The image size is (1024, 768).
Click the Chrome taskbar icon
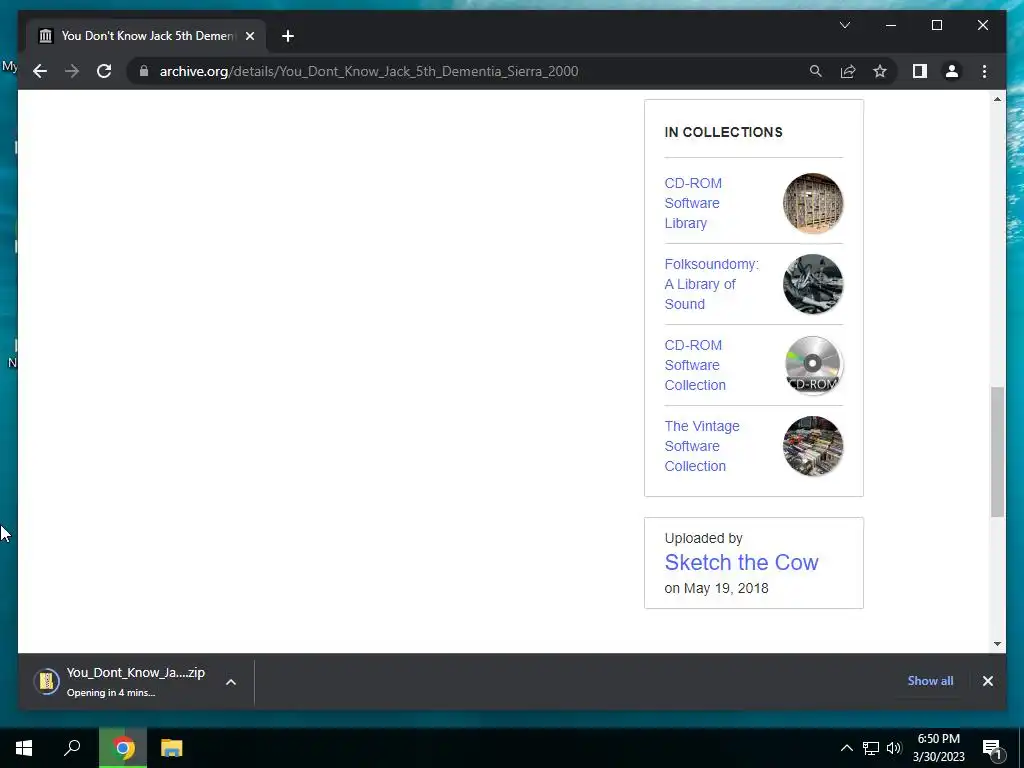[x=123, y=748]
